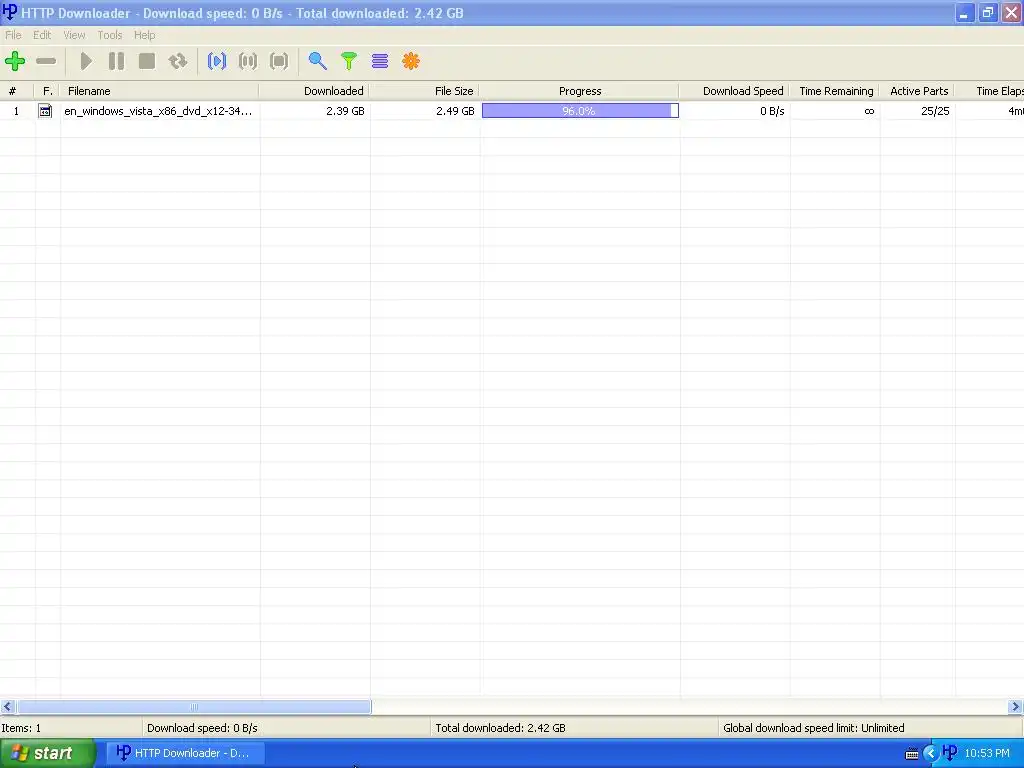Viewport: 1024px width, 768px height.
Task: Click the 2.39 GB downloaded value
Action: coord(345,111)
